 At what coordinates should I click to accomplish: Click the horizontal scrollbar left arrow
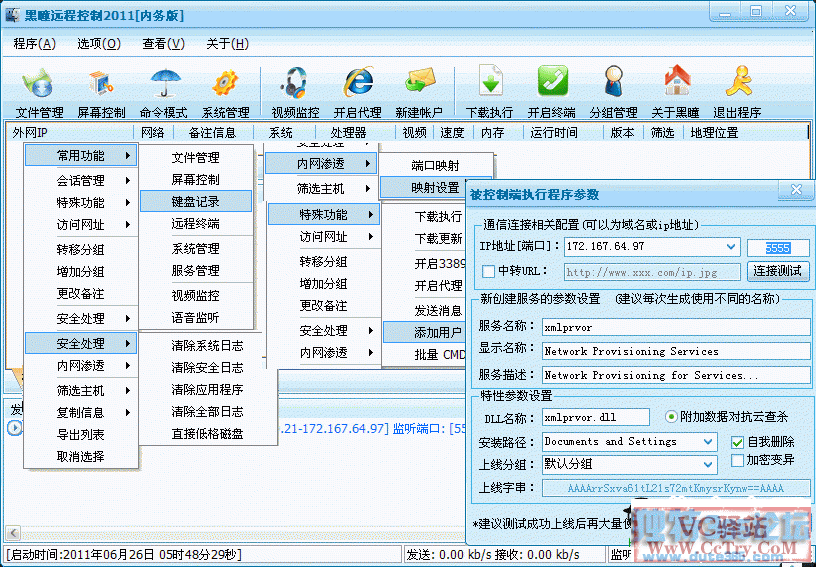tap(13, 533)
